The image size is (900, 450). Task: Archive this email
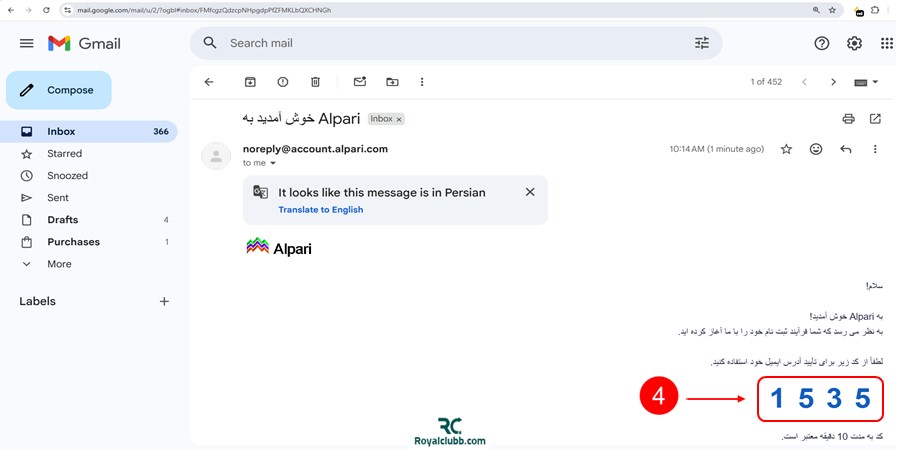pos(250,82)
